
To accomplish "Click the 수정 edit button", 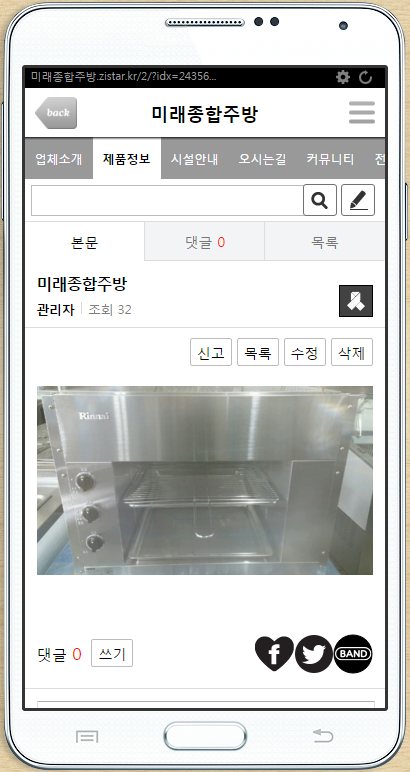I will click(305, 353).
